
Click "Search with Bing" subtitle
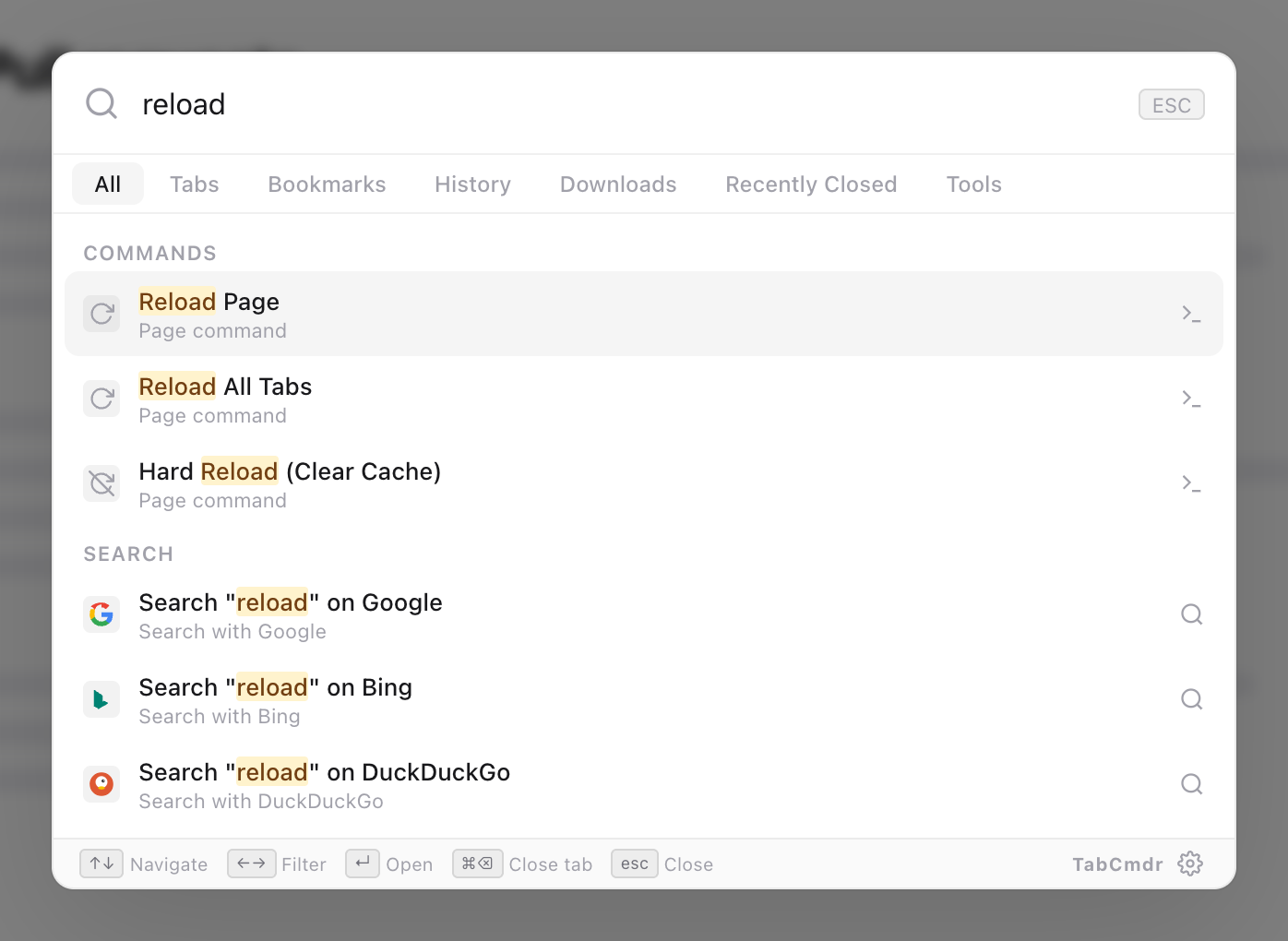pos(220,717)
